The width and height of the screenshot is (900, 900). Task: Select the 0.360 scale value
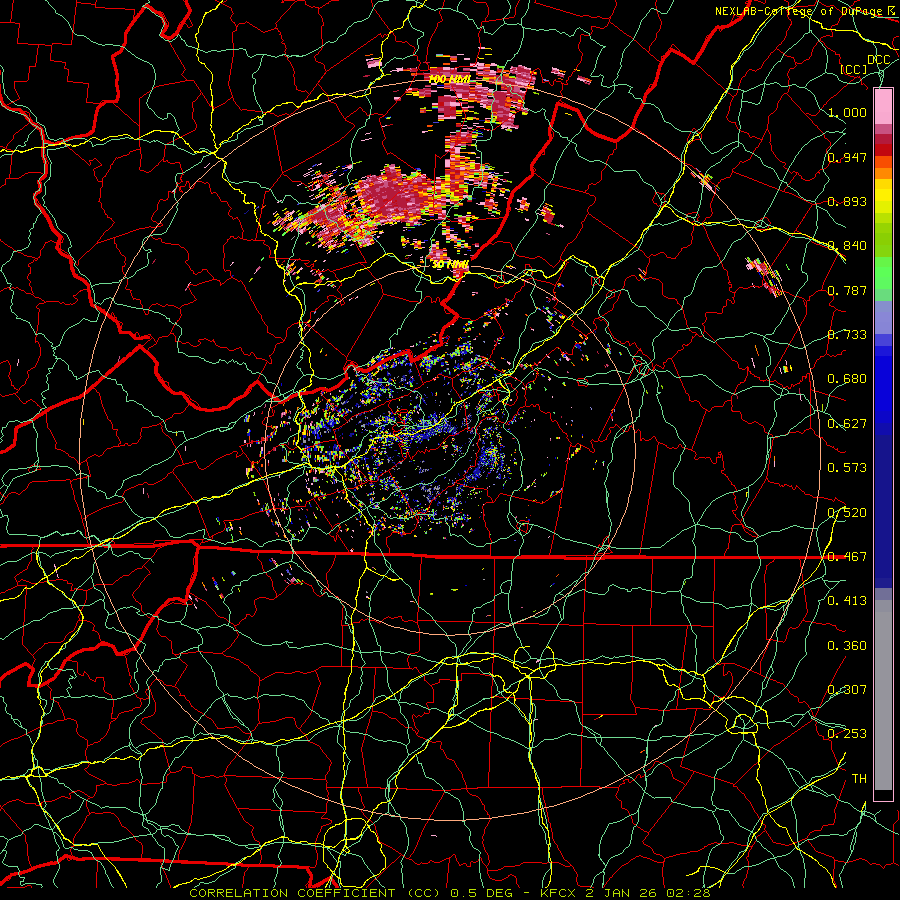(847, 646)
